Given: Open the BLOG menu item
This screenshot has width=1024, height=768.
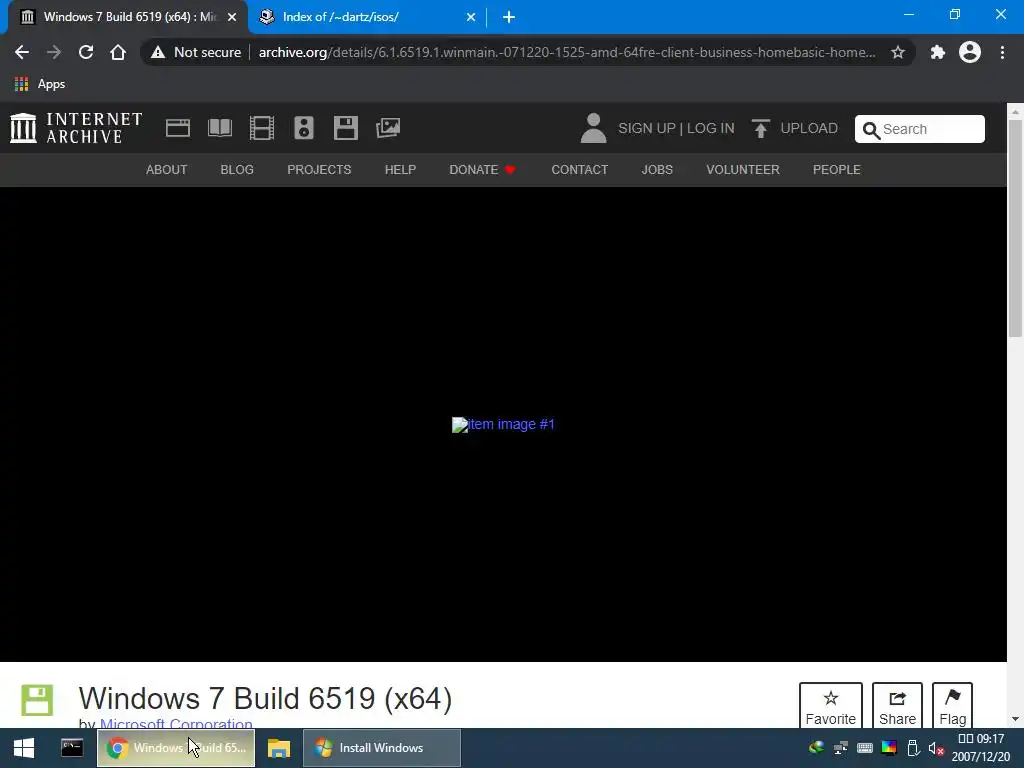Looking at the screenshot, I should coord(237,170).
